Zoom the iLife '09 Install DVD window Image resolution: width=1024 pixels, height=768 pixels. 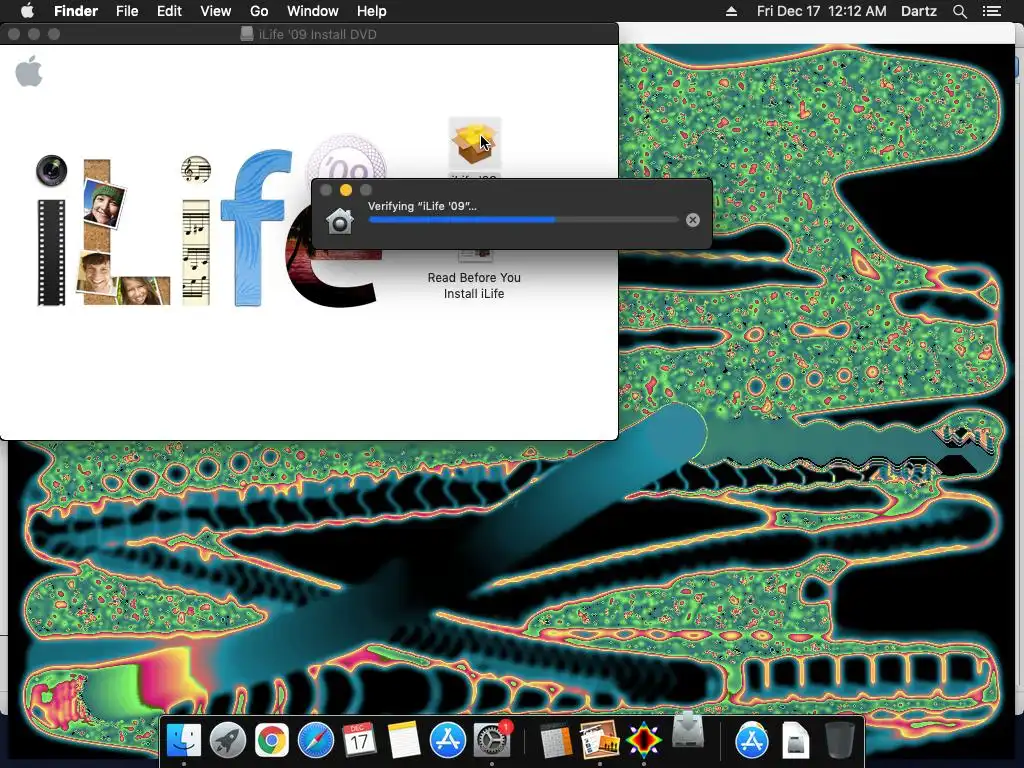54,34
